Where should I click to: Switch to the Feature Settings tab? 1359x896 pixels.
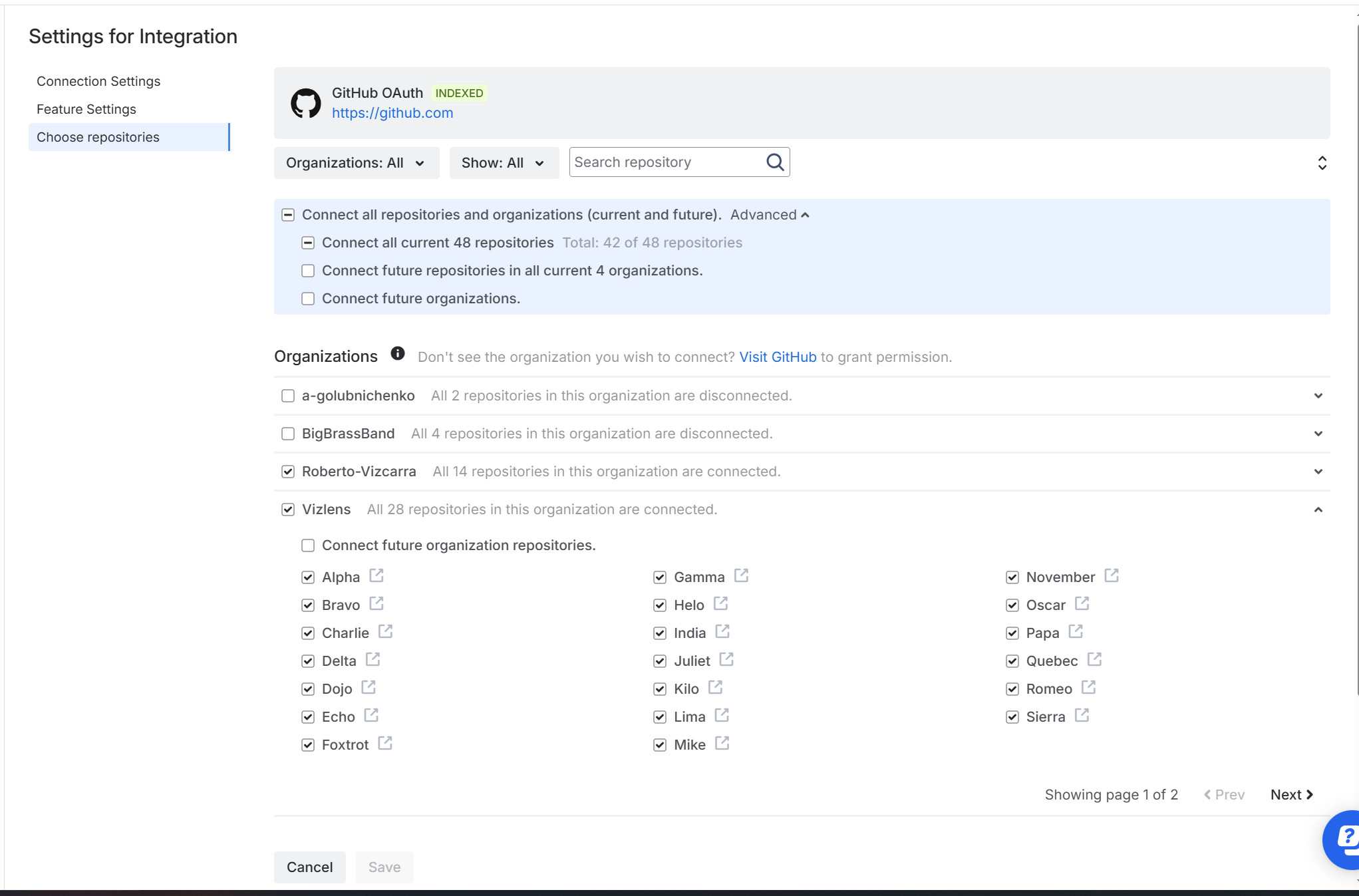coord(86,109)
